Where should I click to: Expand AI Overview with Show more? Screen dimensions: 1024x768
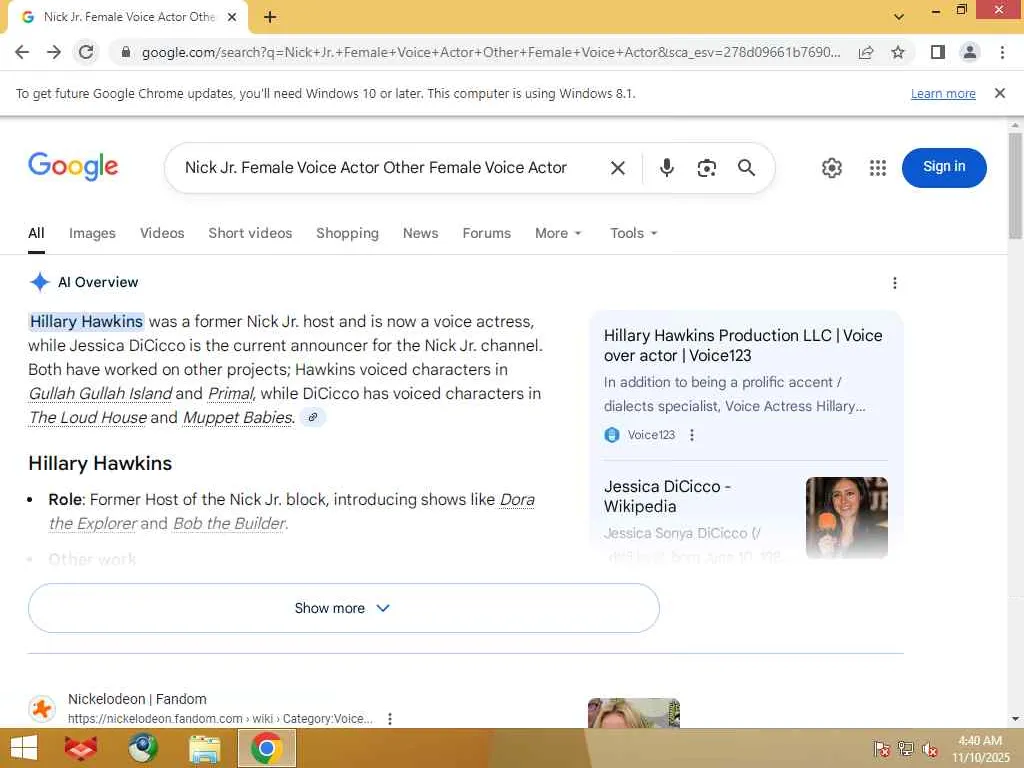click(x=344, y=608)
